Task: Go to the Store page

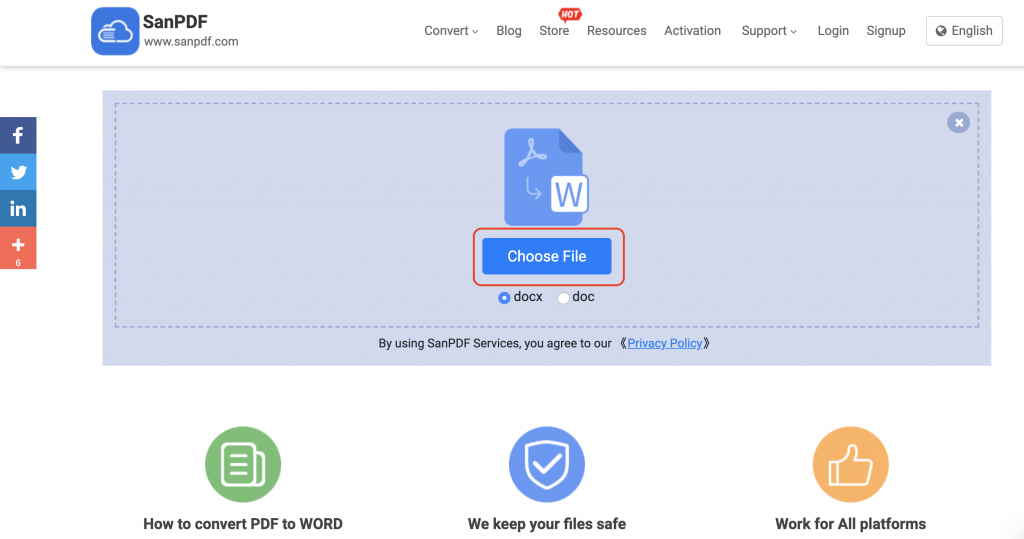Action: tap(554, 31)
